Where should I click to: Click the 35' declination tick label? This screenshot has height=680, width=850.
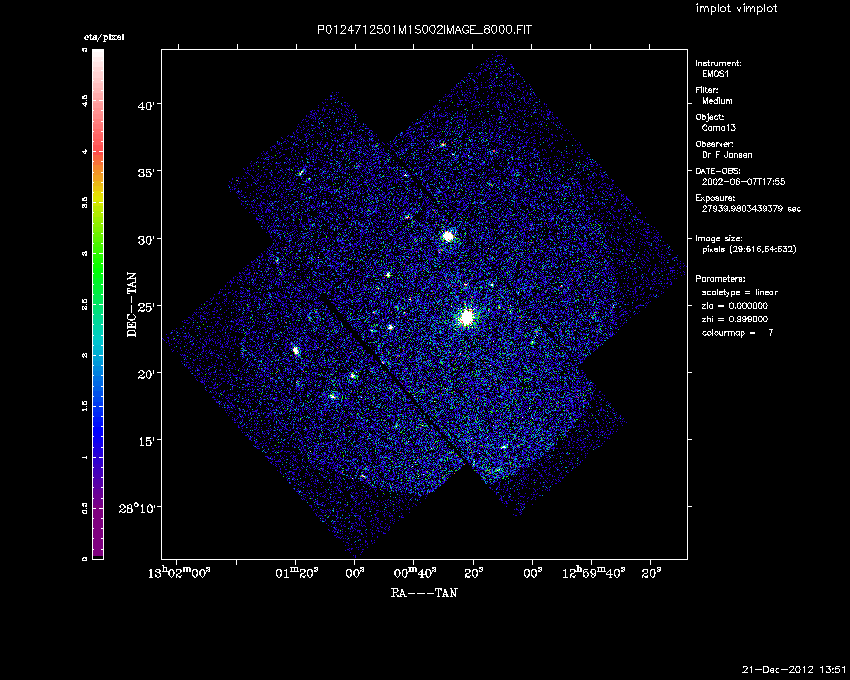(146, 172)
